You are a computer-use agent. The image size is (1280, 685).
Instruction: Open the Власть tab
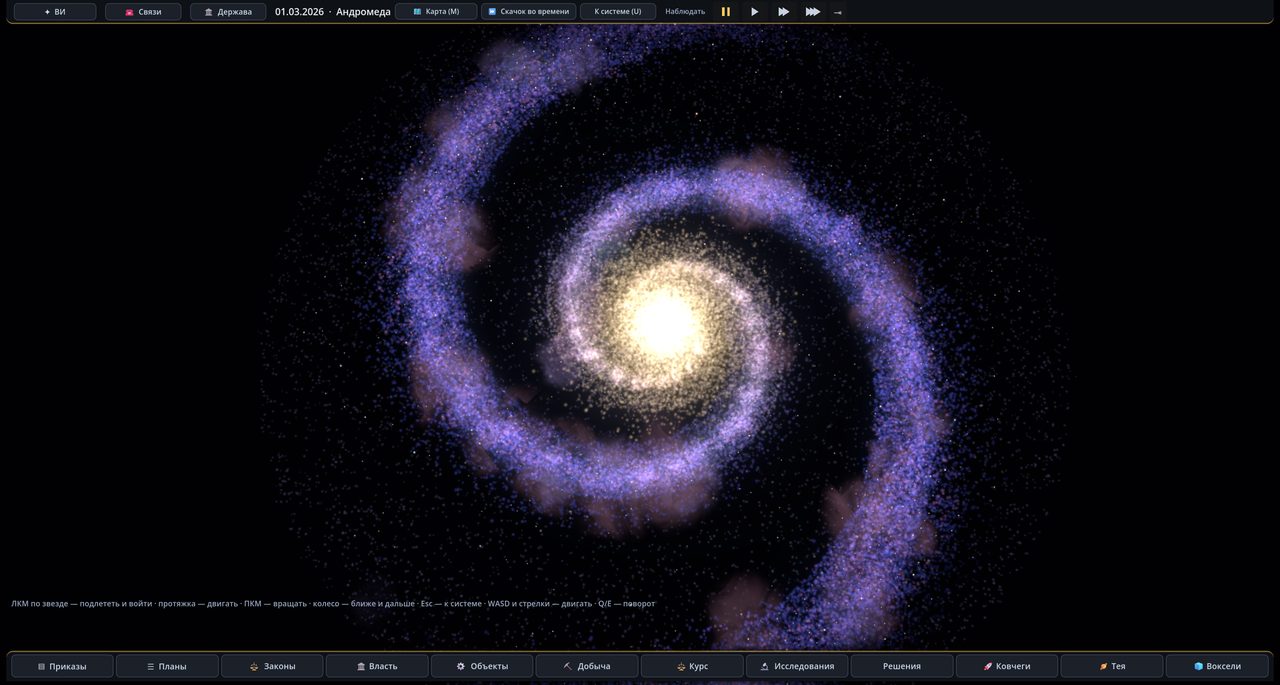point(377,666)
